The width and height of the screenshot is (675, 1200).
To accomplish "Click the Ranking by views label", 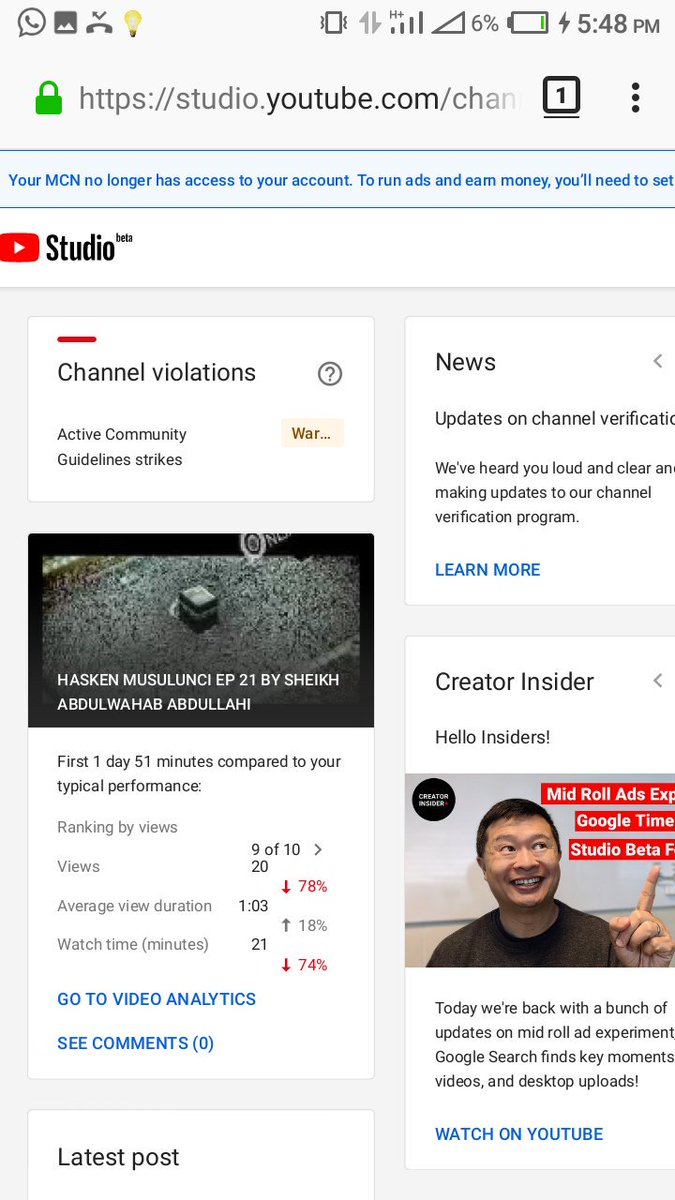I will (x=117, y=827).
